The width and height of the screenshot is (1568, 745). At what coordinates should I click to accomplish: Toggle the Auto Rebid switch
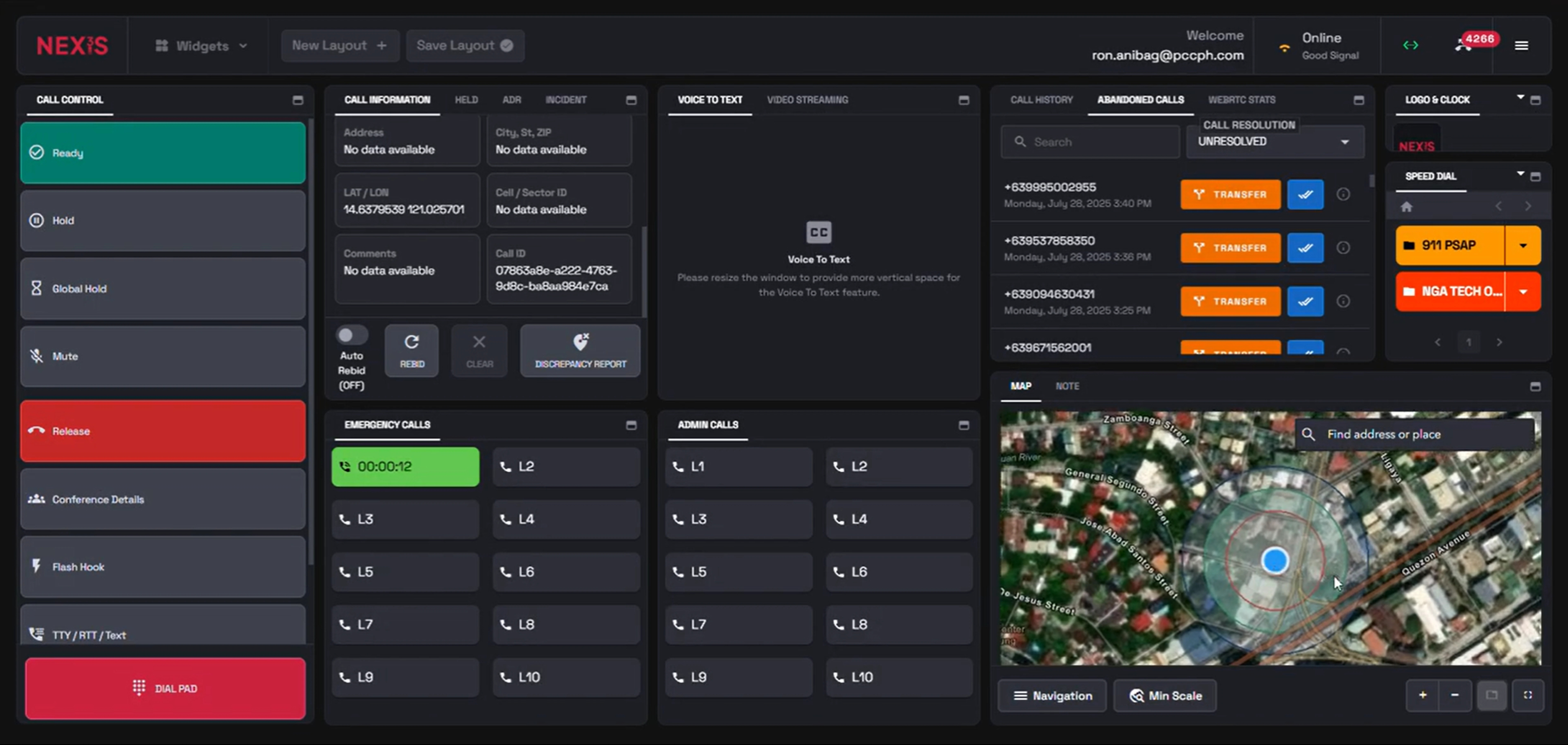click(351, 335)
